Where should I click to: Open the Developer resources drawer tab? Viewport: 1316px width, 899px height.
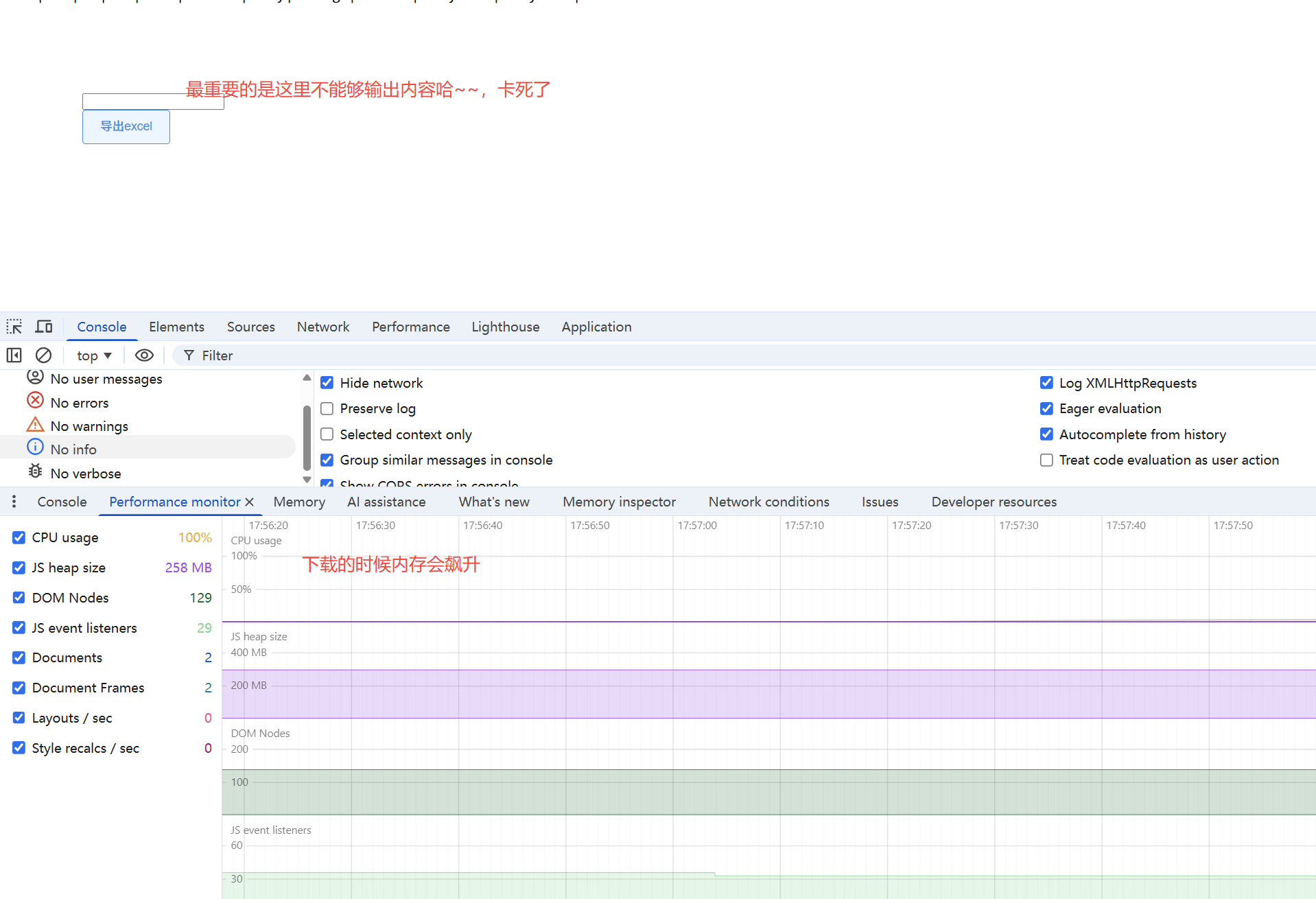pyautogui.click(x=994, y=502)
